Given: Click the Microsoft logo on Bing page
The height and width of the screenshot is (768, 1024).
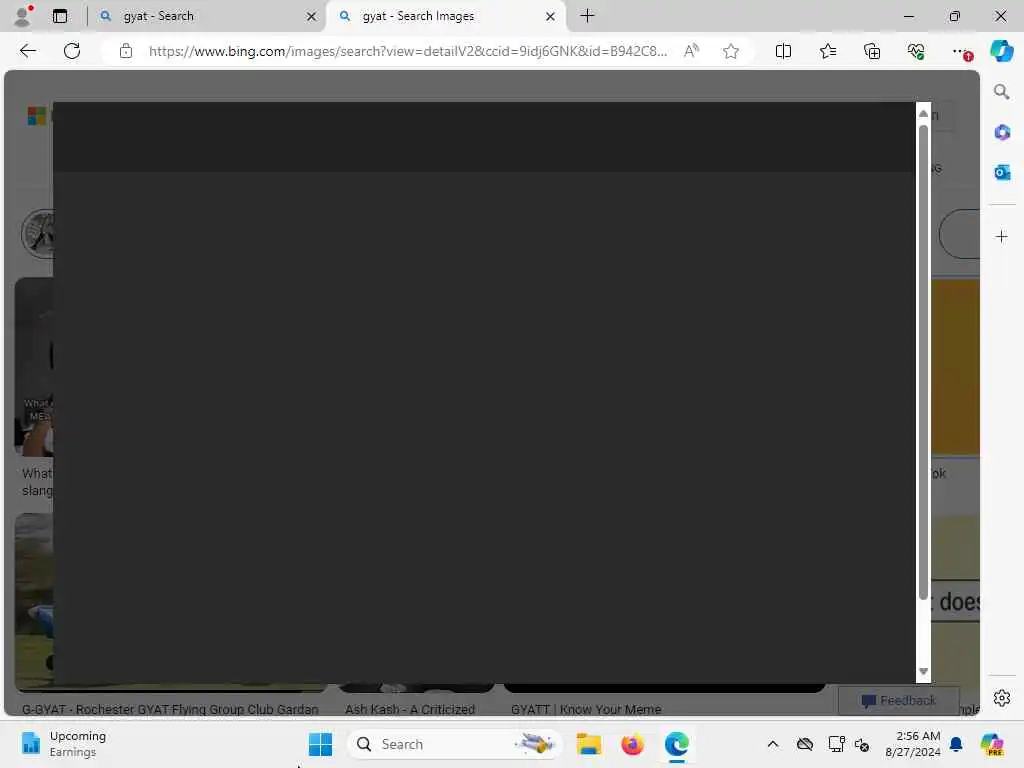Looking at the screenshot, I should (37, 116).
